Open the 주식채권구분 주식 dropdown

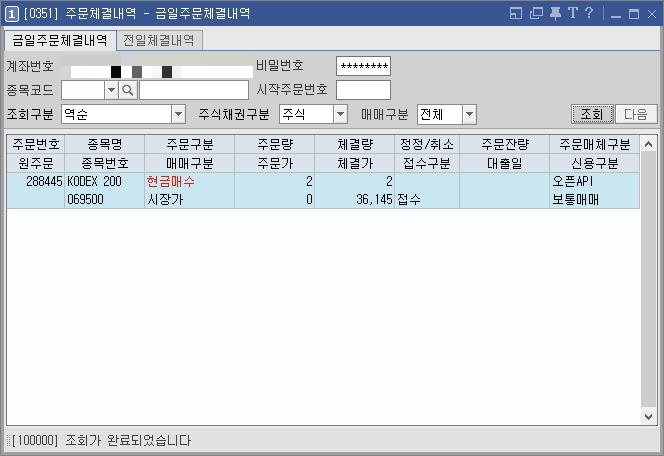tap(340, 114)
